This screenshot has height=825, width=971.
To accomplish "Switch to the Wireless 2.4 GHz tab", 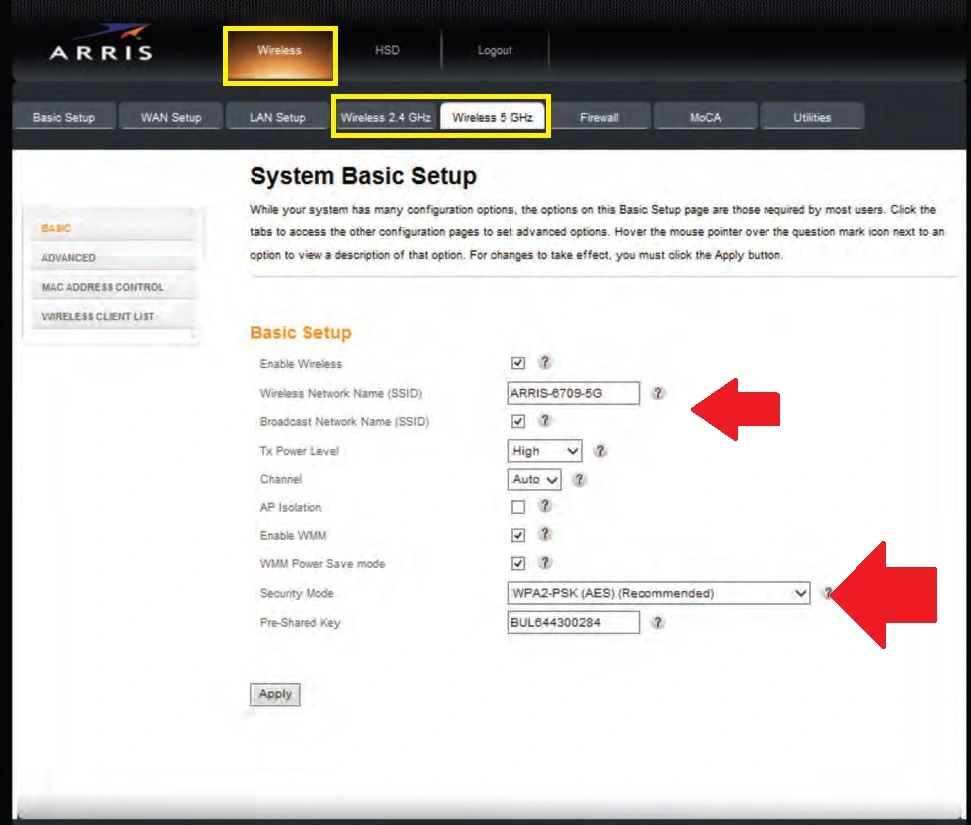I will pyautogui.click(x=385, y=118).
